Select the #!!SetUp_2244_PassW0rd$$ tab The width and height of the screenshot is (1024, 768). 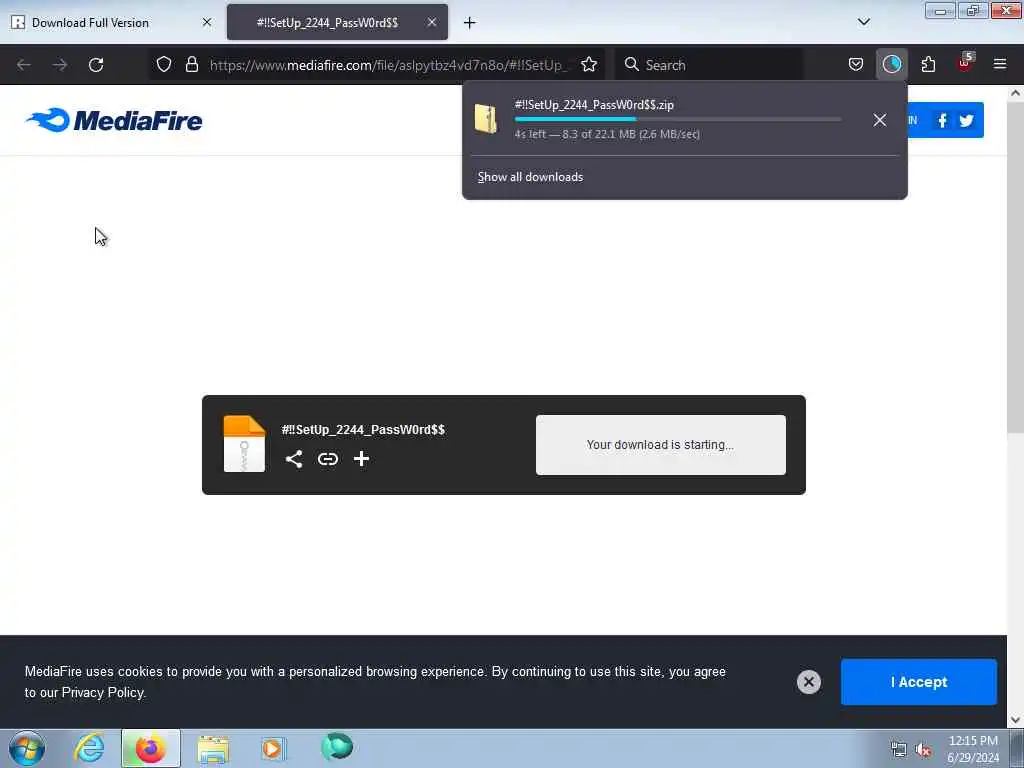pyautogui.click(x=337, y=22)
